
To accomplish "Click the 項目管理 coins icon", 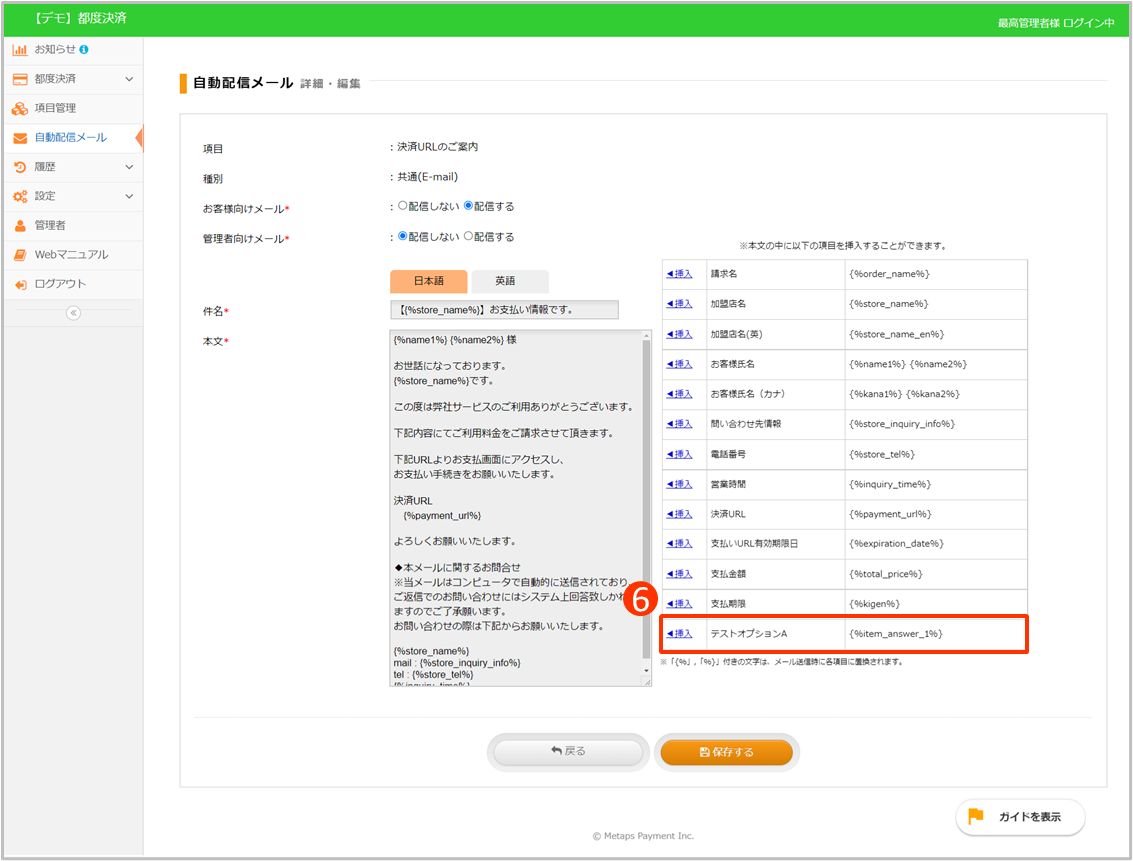I will (20, 108).
